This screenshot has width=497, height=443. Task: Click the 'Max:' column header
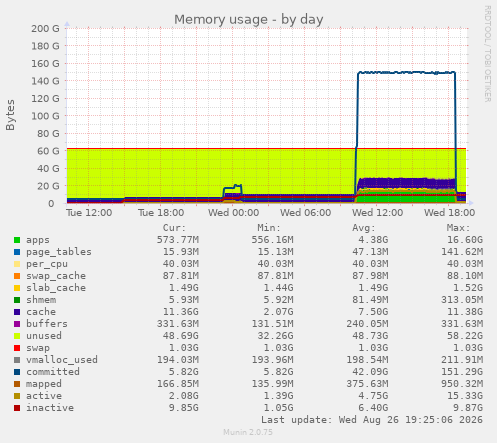coord(458,228)
